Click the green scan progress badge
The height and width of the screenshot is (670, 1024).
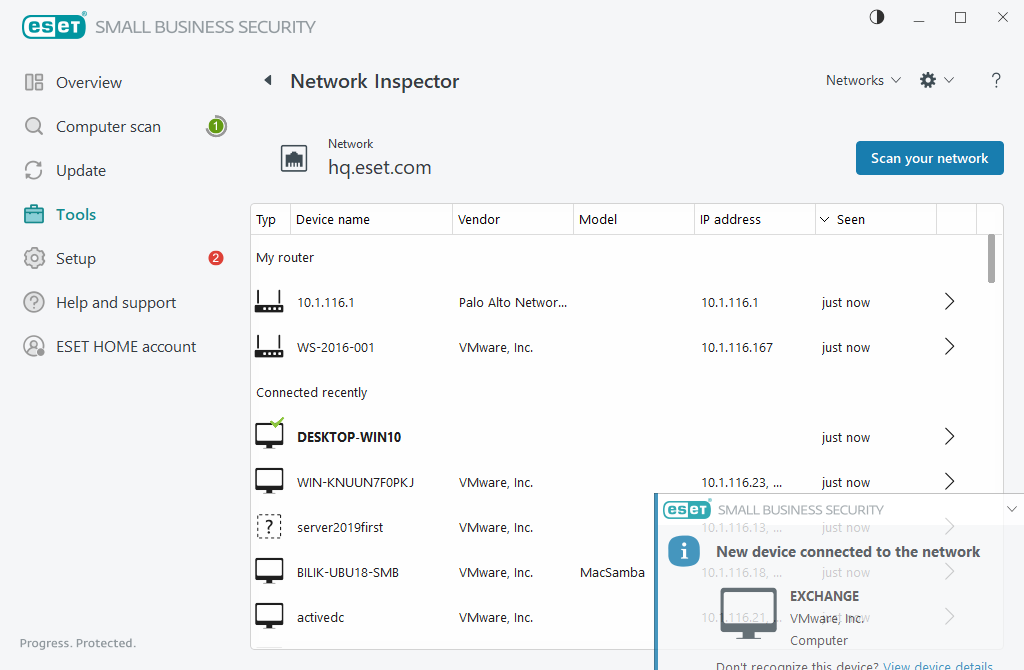point(216,126)
